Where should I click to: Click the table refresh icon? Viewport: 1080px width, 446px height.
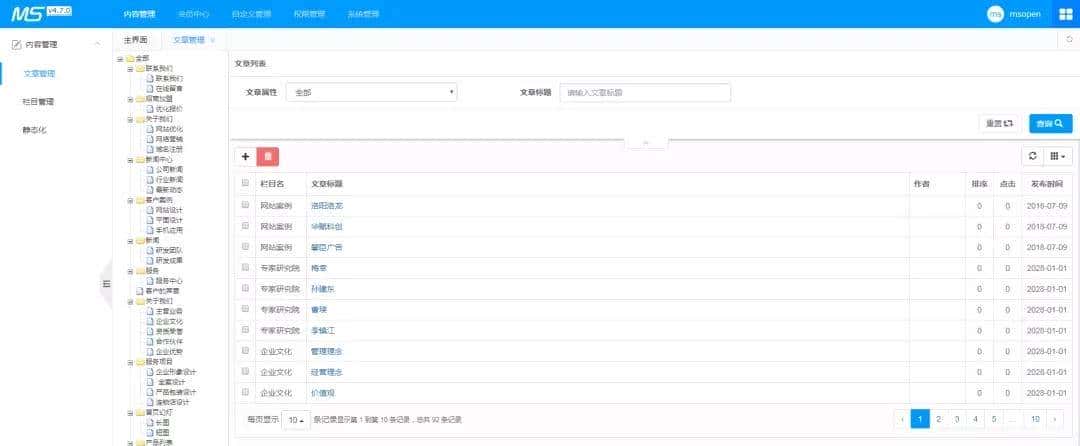tap(1032, 156)
